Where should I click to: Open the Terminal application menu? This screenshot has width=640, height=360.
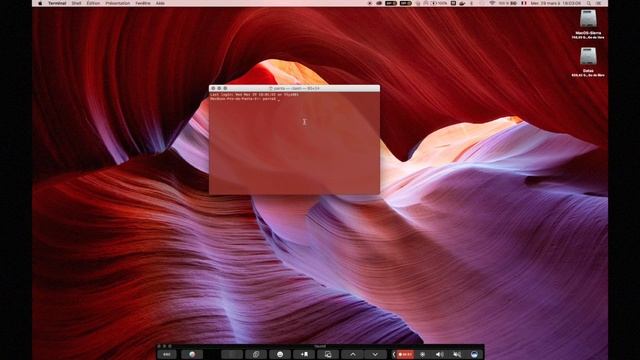click(57, 3)
